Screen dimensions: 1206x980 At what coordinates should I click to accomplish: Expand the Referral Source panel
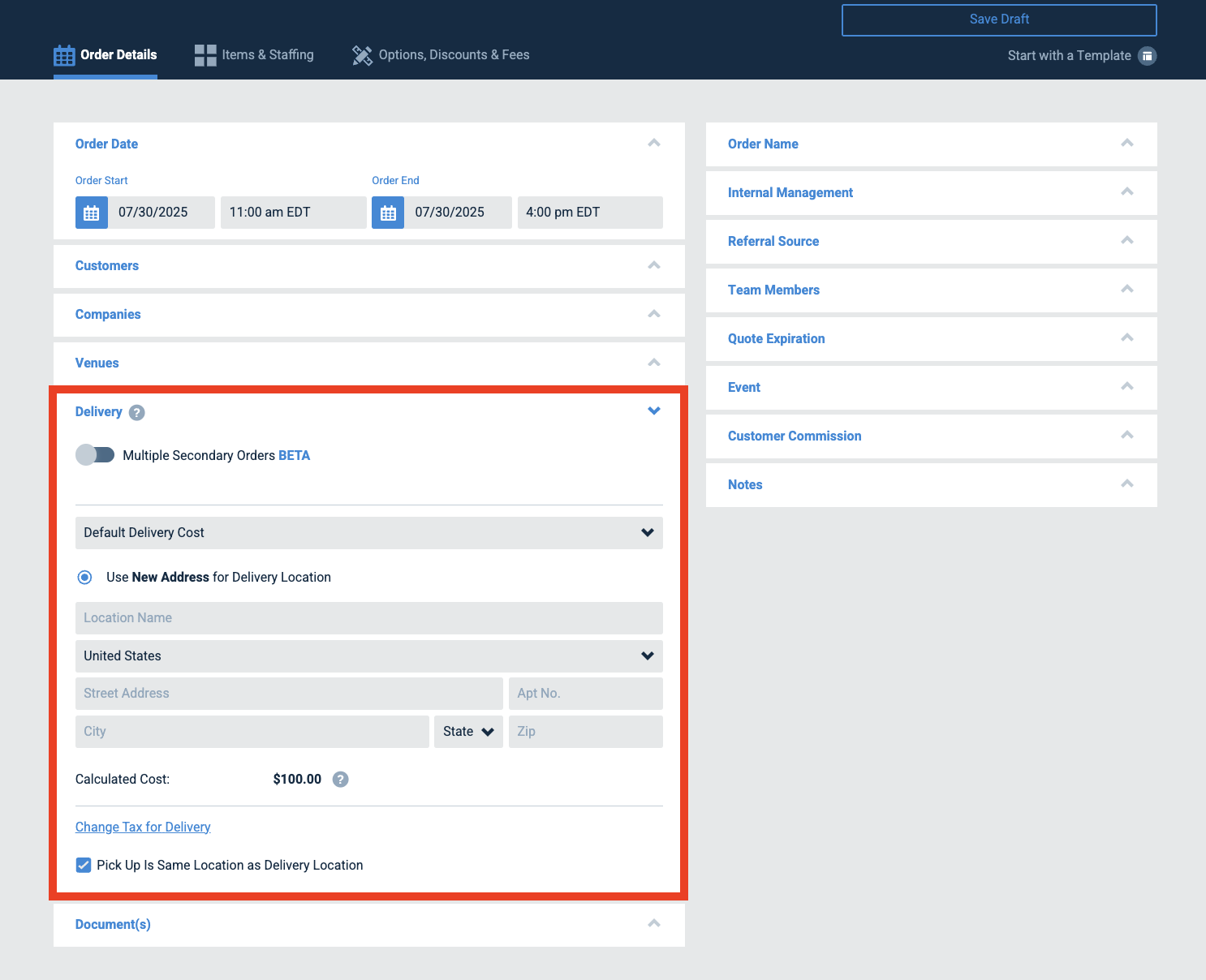(932, 242)
